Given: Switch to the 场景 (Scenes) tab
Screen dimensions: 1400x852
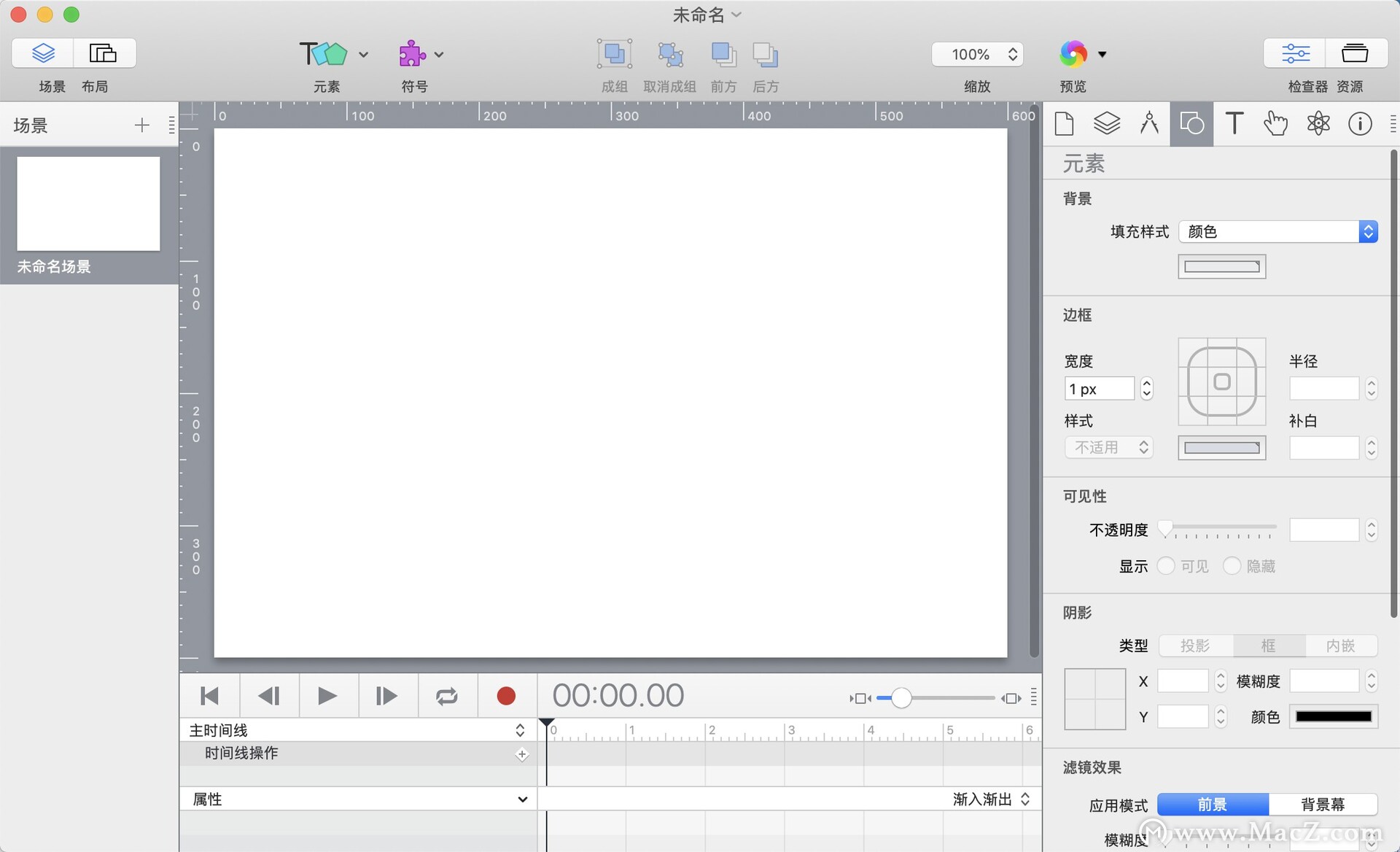Looking at the screenshot, I should click(42, 53).
